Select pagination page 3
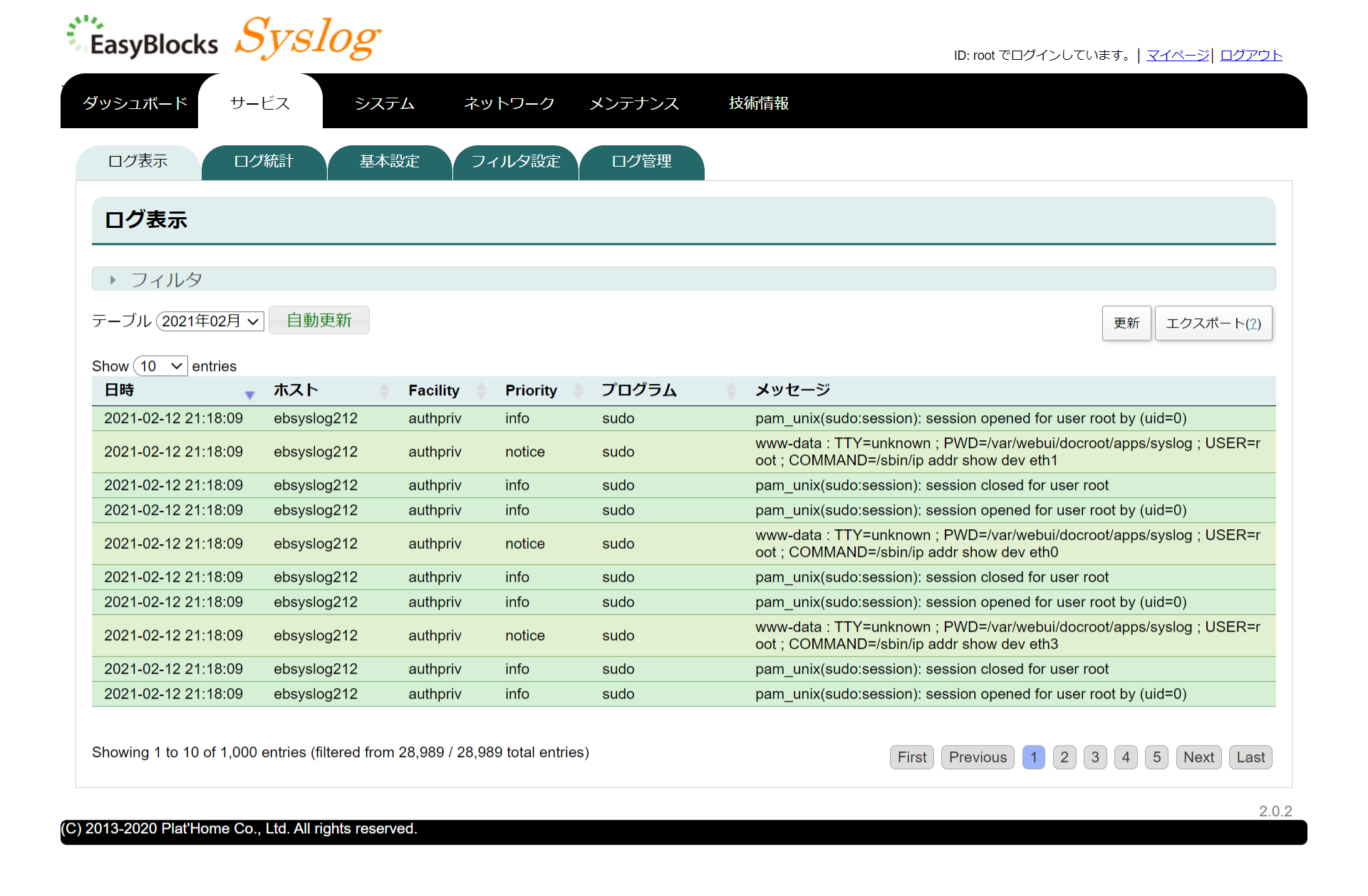1368x896 pixels. [x=1095, y=757]
